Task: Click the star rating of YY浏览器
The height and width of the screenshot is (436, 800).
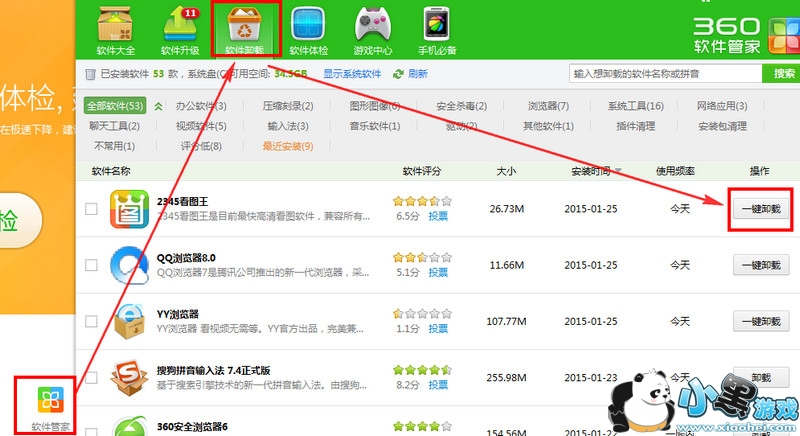Action: (x=422, y=313)
